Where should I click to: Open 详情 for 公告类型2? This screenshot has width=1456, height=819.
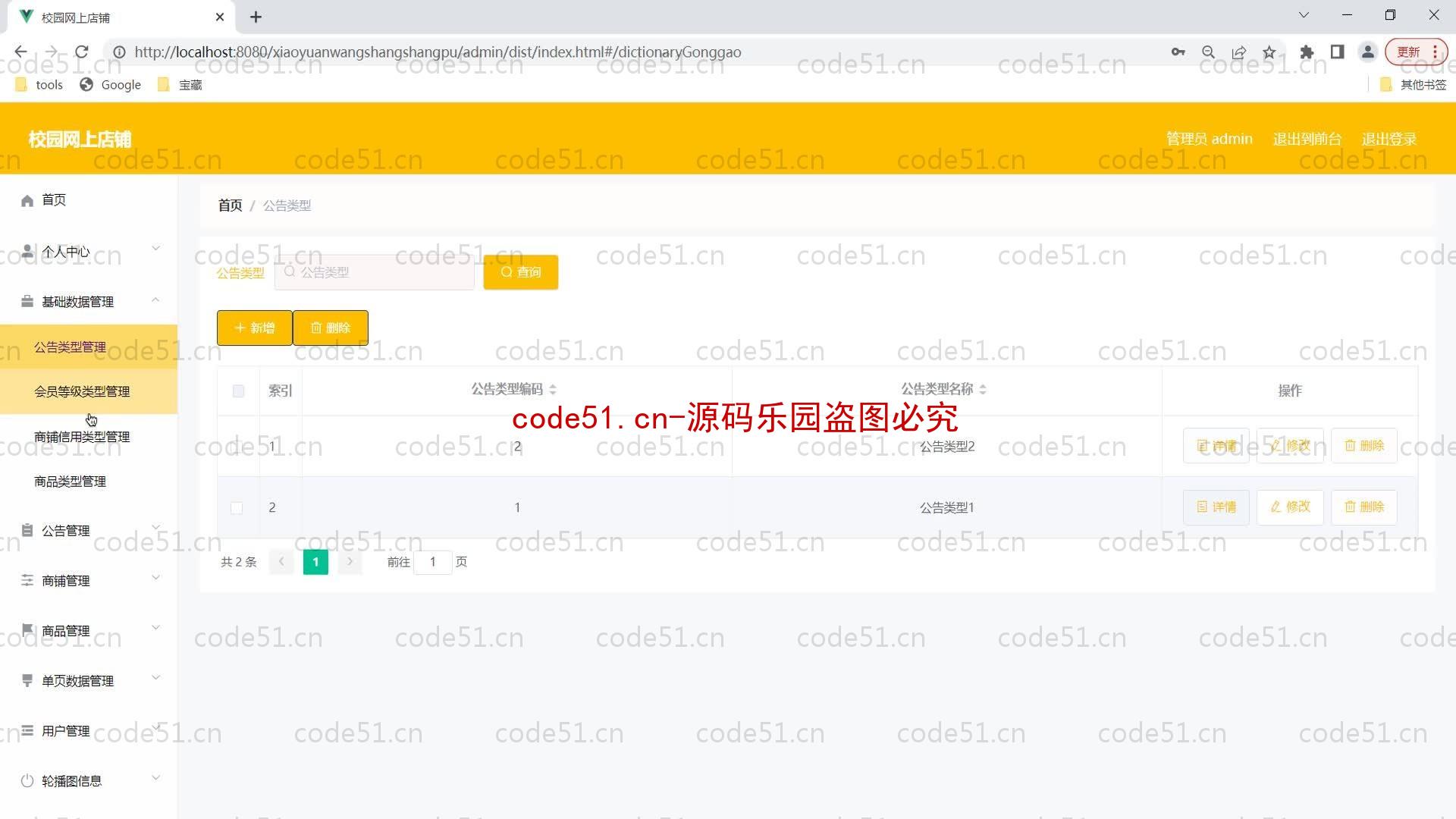click(1216, 446)
